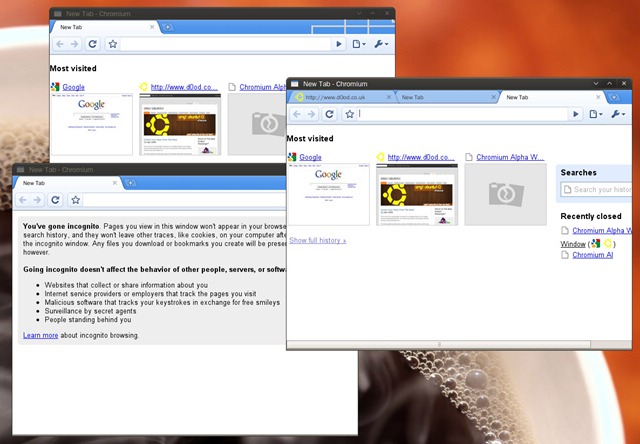Image resolution: width=640 pixels, height=444 pixels.
Task: Close rightmost New Tab in front window
Action: click(598, 97)
